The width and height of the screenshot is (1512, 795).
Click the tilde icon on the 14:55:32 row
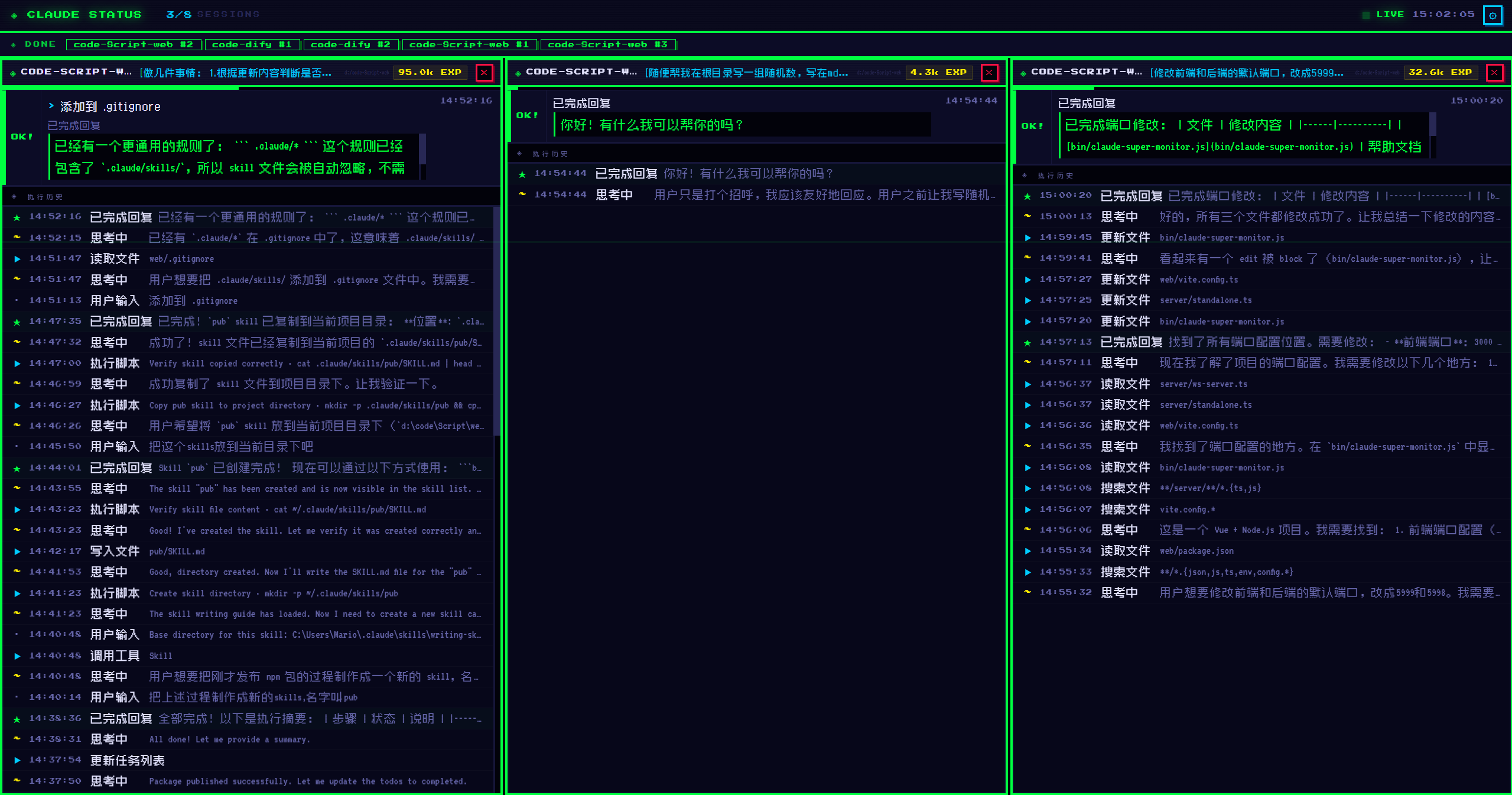tap(1027, 592)
